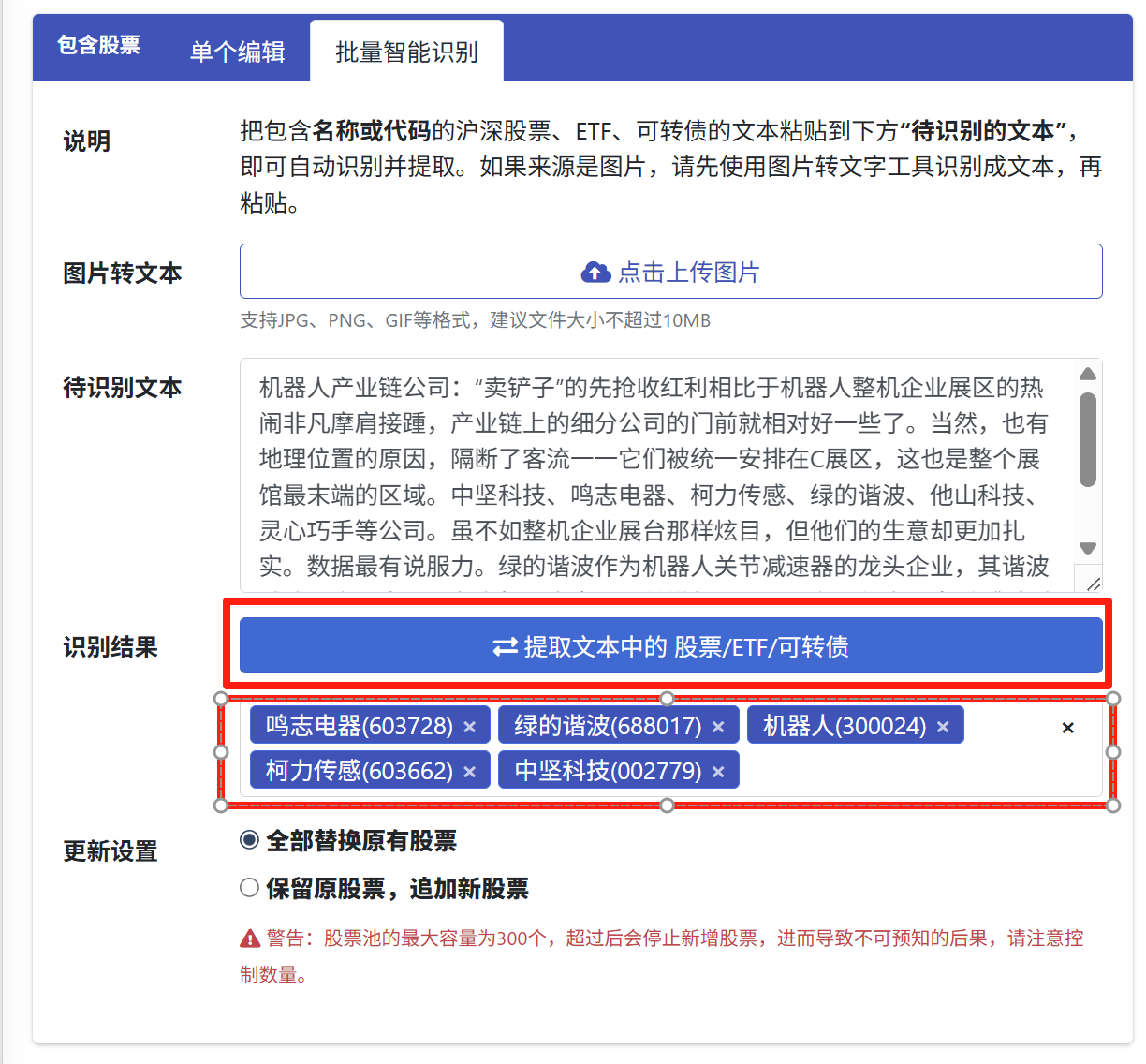Remove the 机器人(300024) tag

[x=943, y=727]
